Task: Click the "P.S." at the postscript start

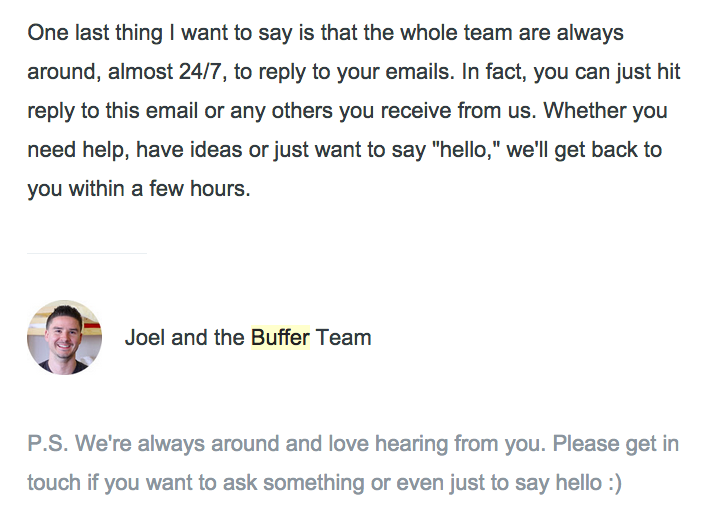Action: (48, 443)
